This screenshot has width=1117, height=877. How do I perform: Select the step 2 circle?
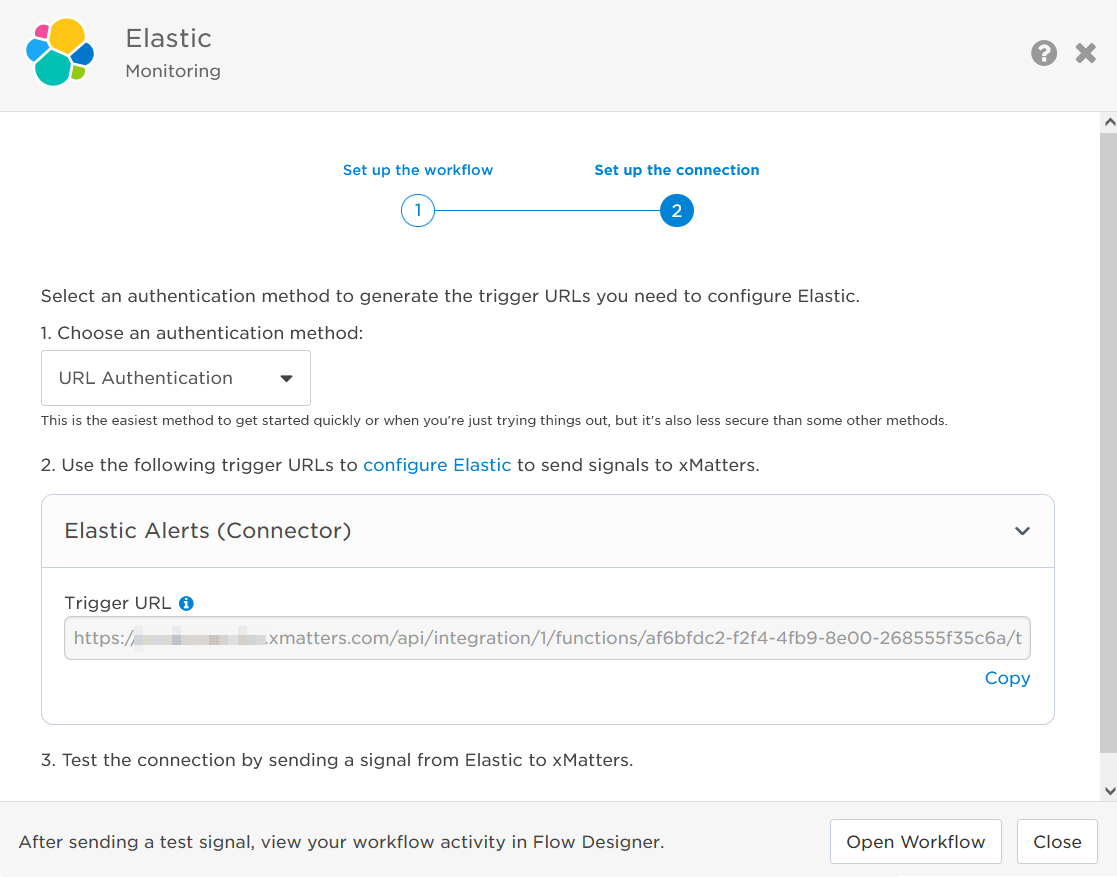tap(677, 211)
